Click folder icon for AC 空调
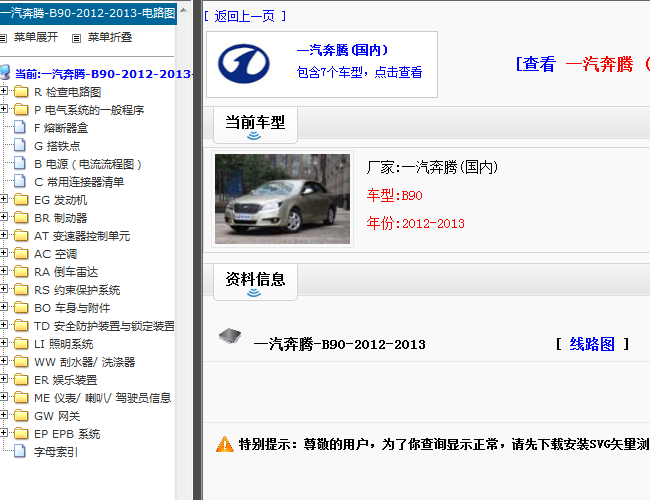 [21, 253]
